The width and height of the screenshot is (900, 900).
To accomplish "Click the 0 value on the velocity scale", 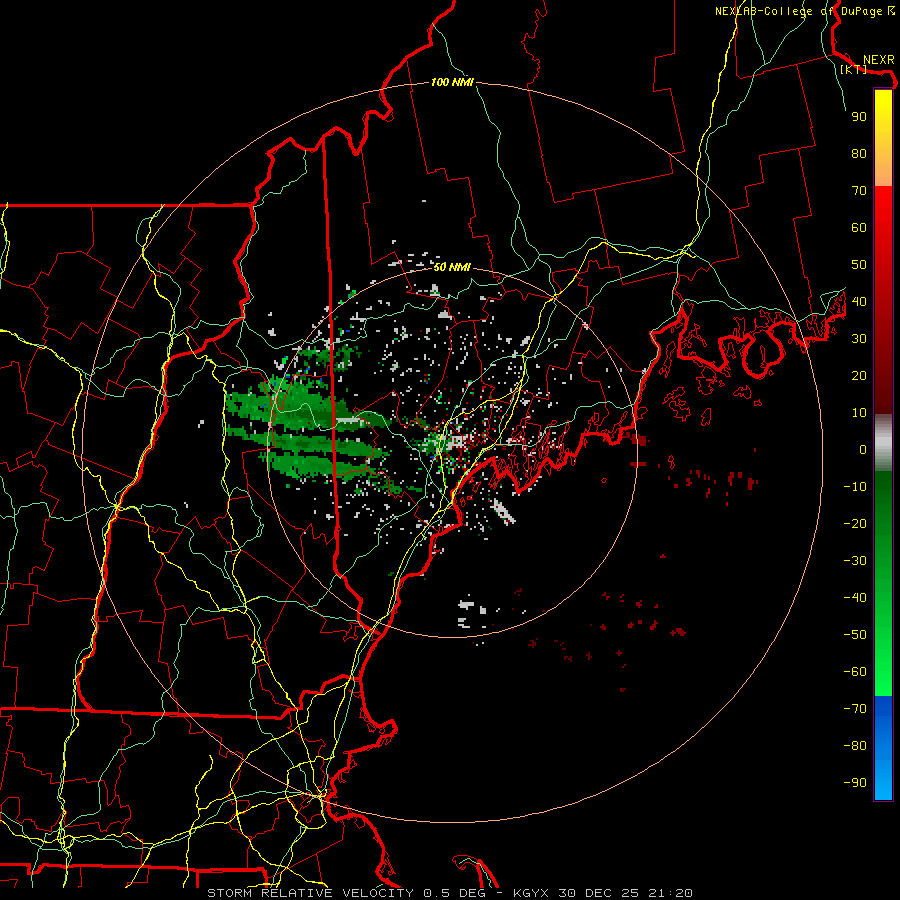I will [x=863, y=450].
